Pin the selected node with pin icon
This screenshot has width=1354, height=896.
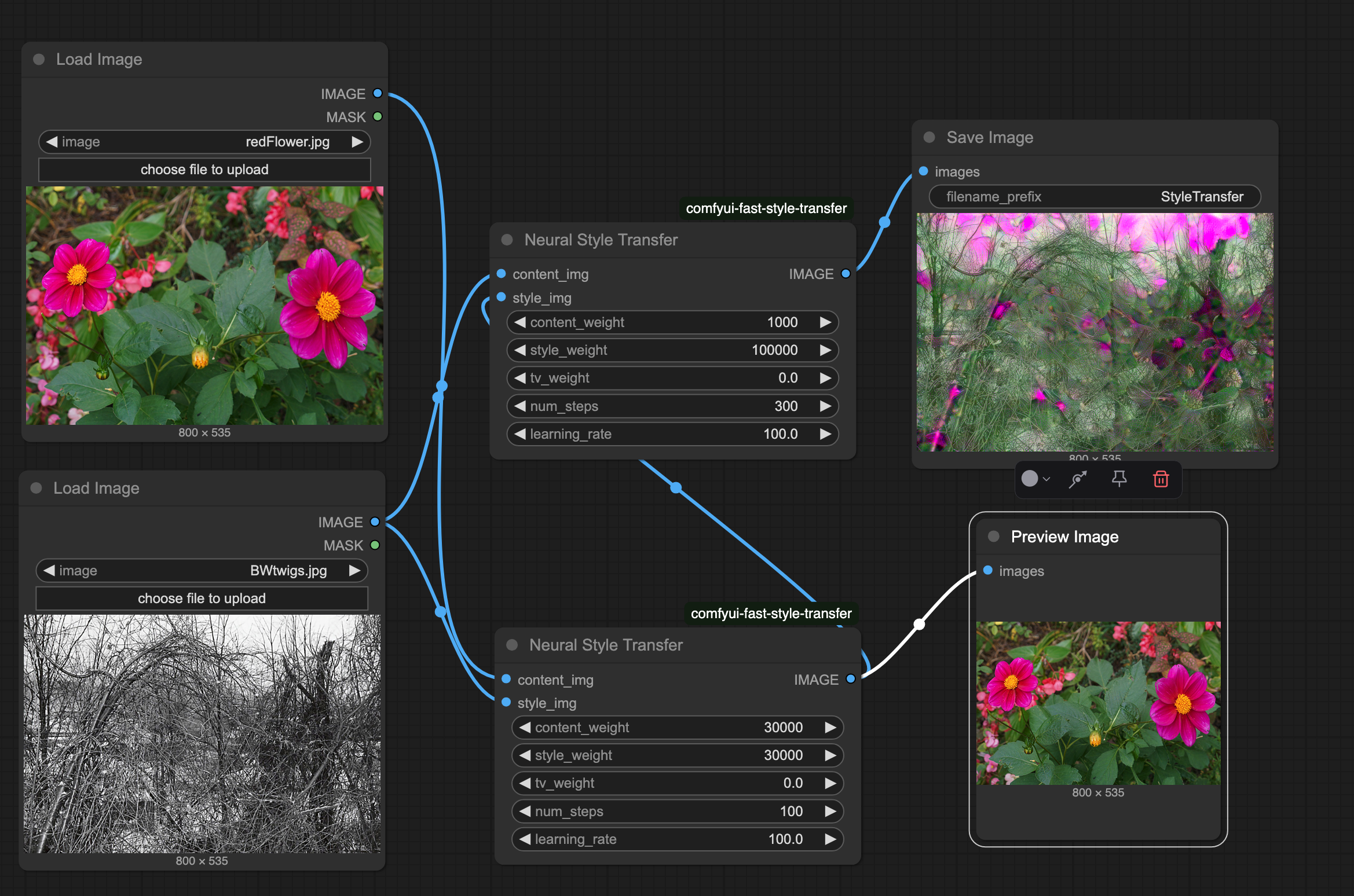[x=1119, y=479]
